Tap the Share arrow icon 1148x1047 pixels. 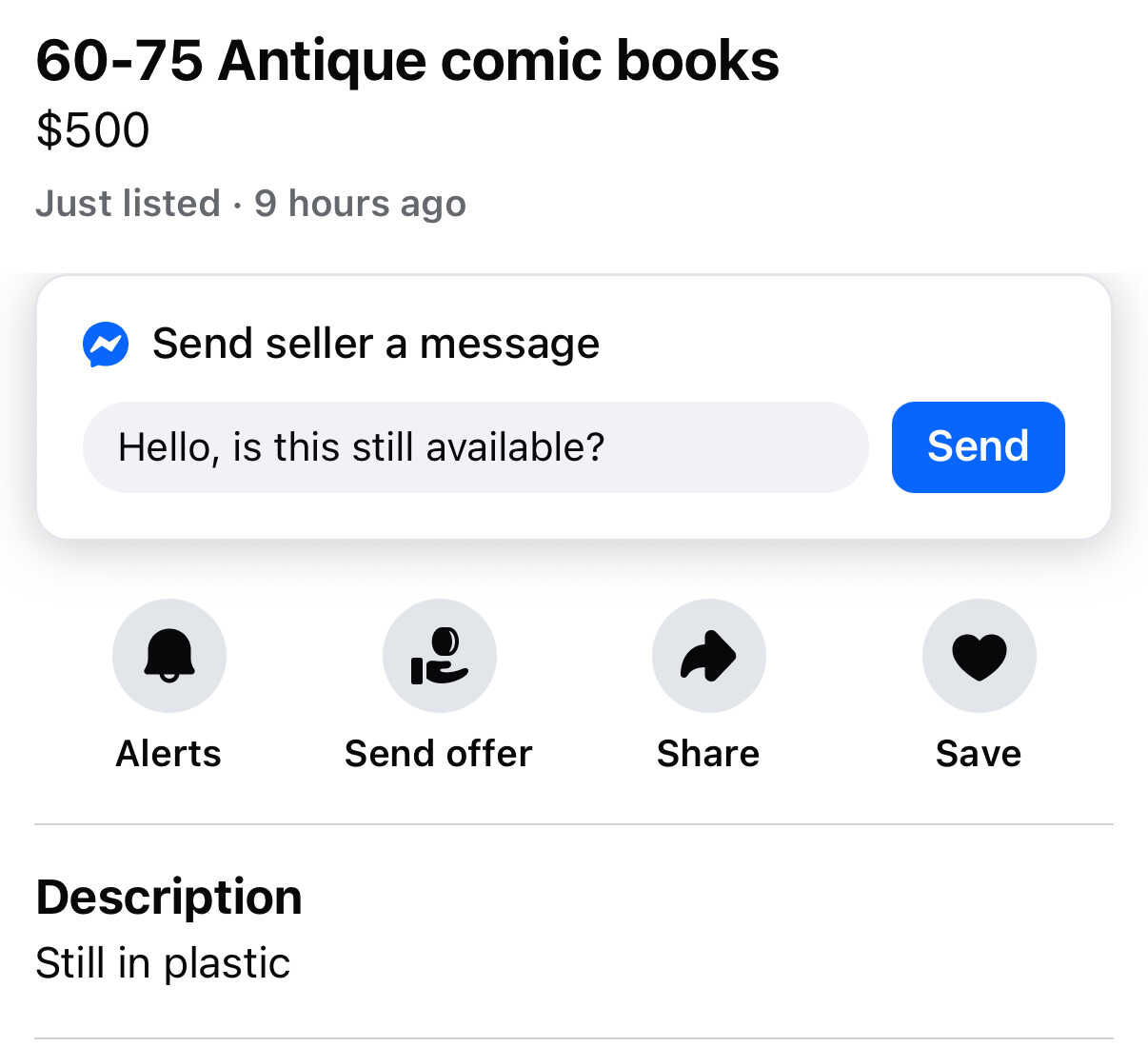(x=709, y=655)
